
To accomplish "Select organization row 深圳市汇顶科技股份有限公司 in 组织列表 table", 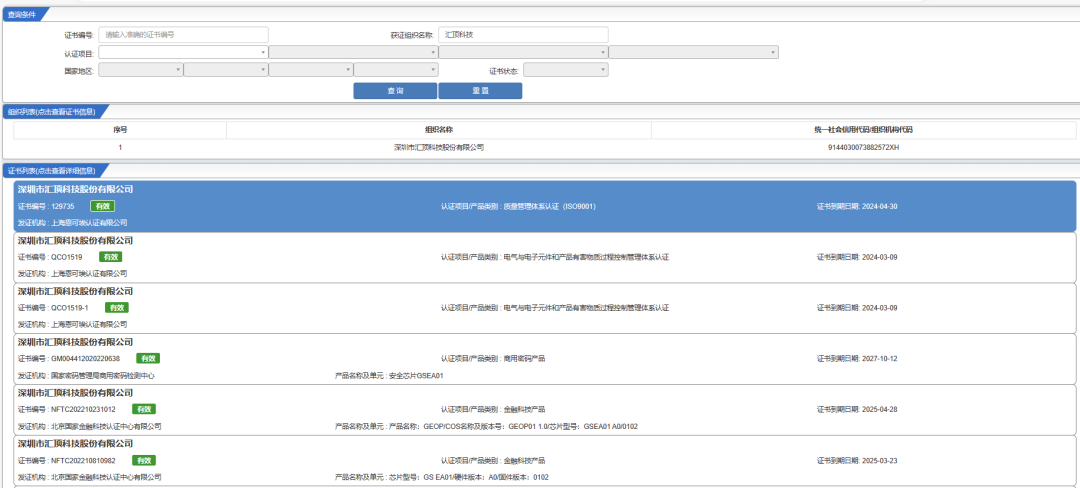I will click(544, 147).
